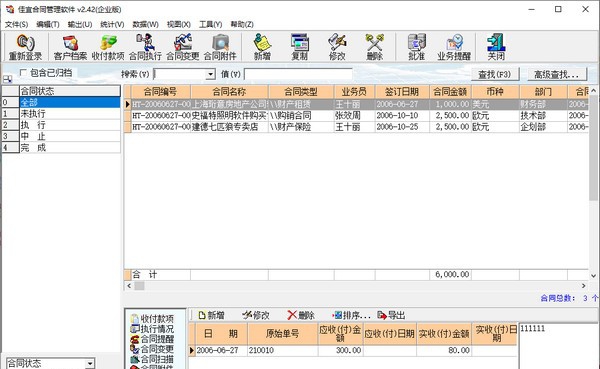Open the 输出(U) menu

point(80,24)
